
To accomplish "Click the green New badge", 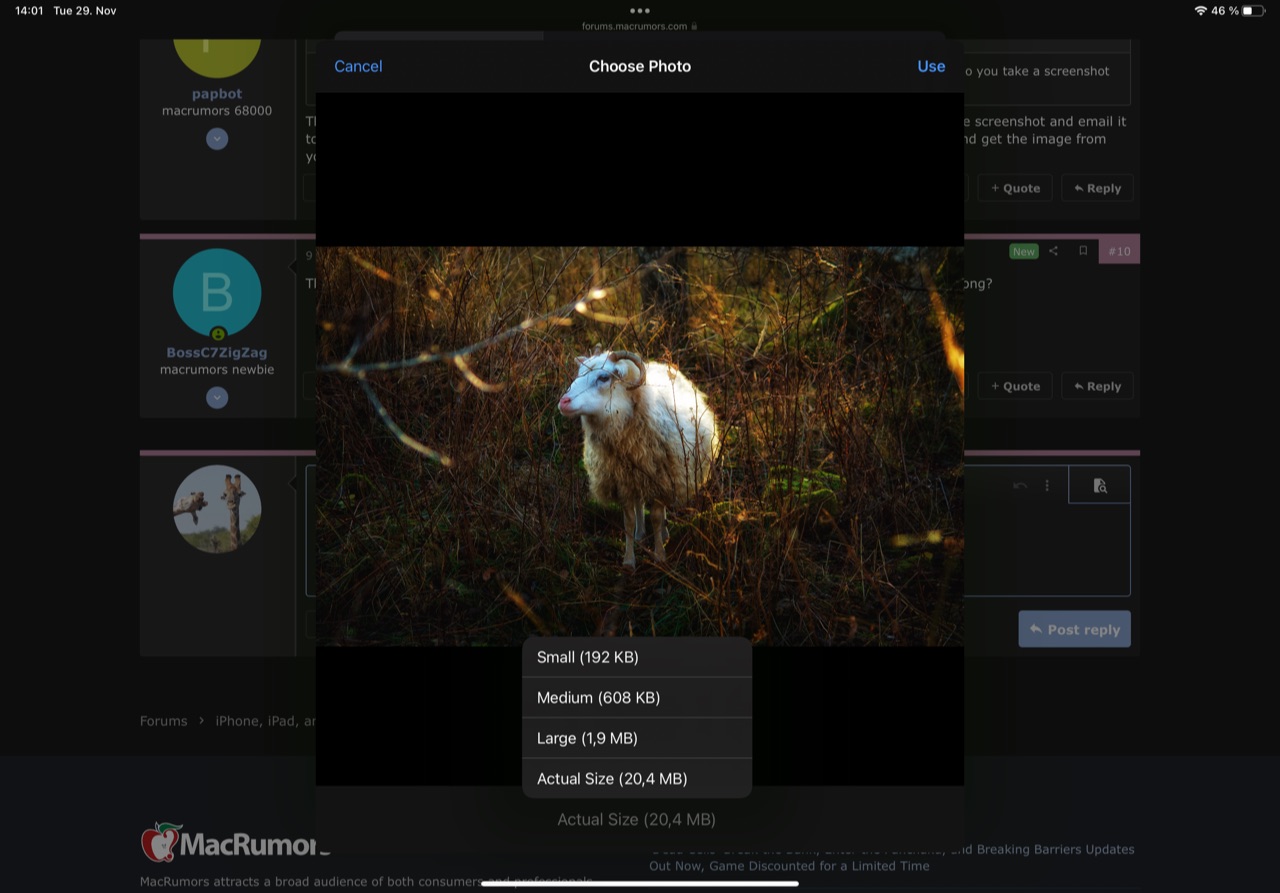I will [x=1023, y=251].
